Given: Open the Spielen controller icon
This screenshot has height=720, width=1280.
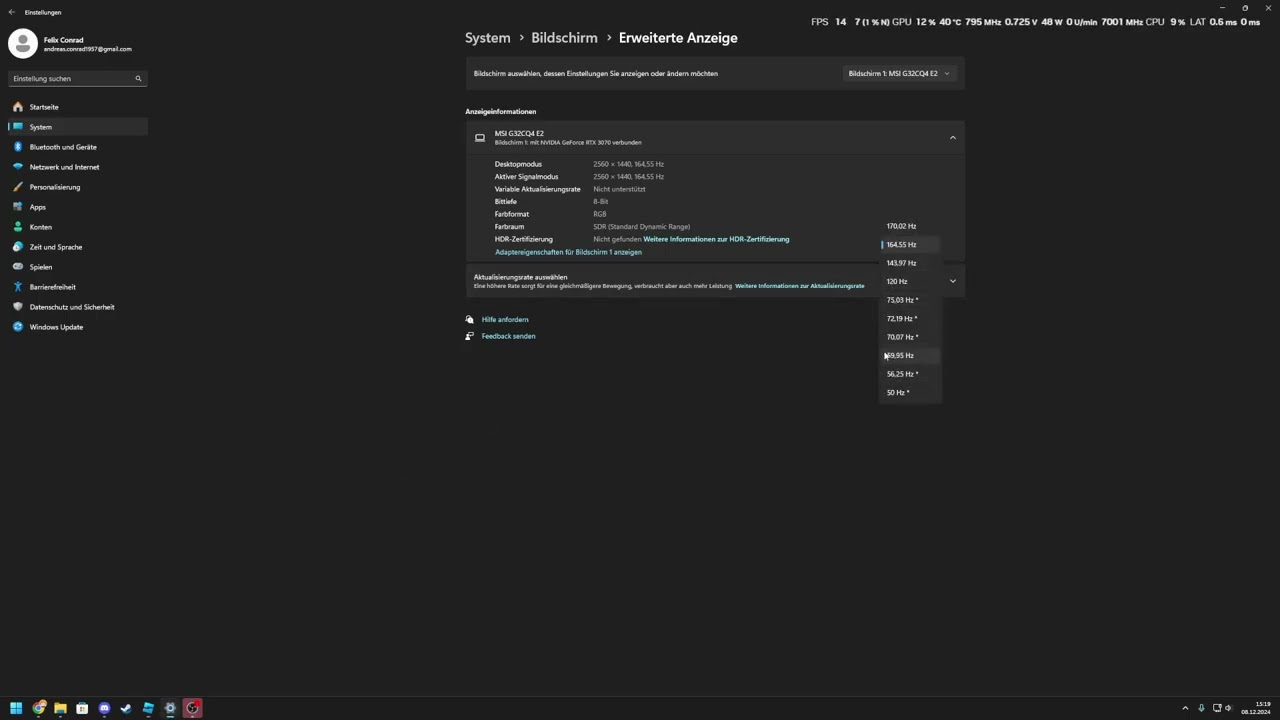Looking at the screenshot, I should (x=18, y=267).
